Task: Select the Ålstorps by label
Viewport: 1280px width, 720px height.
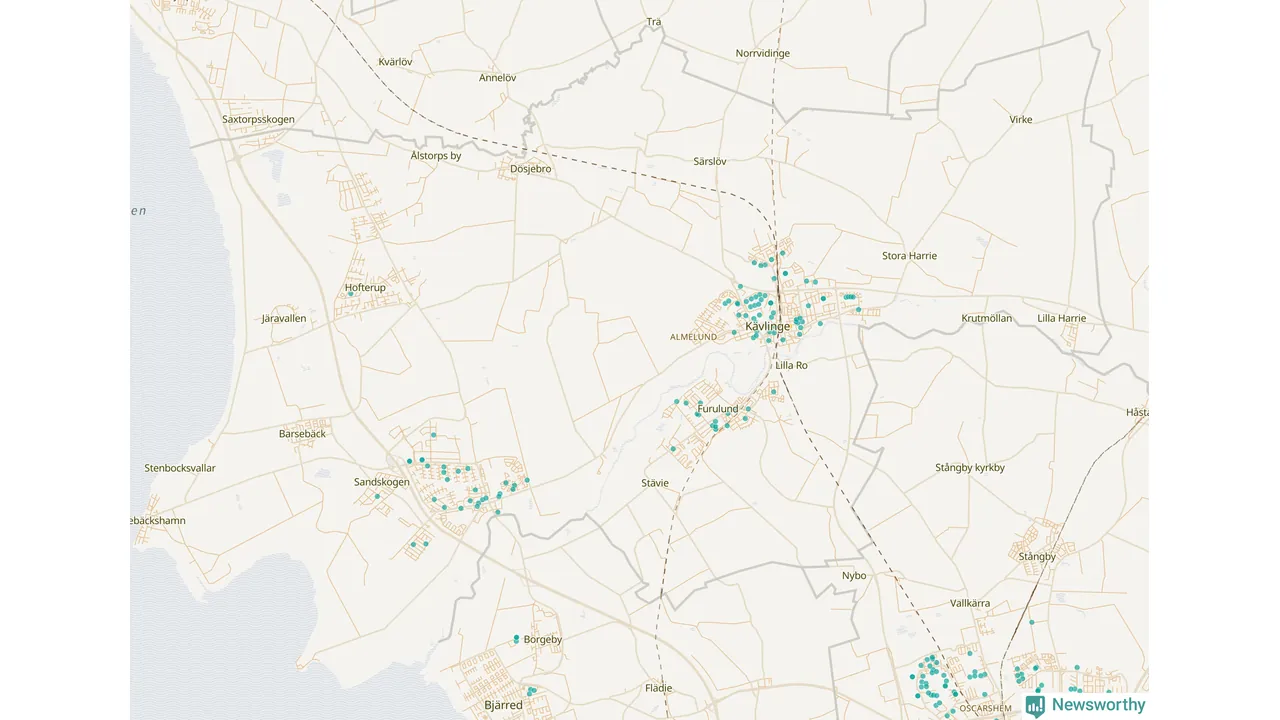Action: [436, 156]
